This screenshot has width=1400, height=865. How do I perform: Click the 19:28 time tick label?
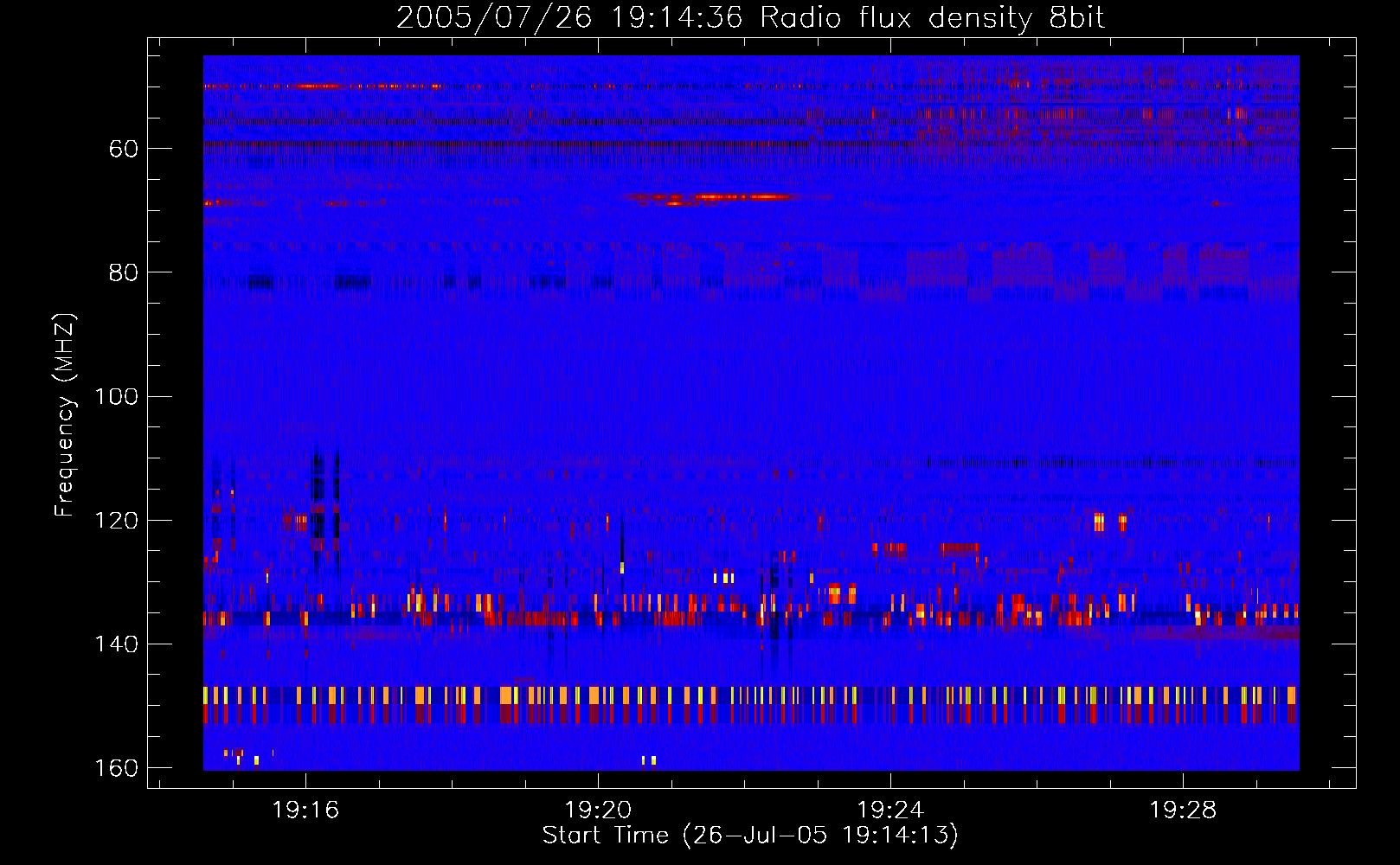pyautogui.click(x=1183, y=811)
